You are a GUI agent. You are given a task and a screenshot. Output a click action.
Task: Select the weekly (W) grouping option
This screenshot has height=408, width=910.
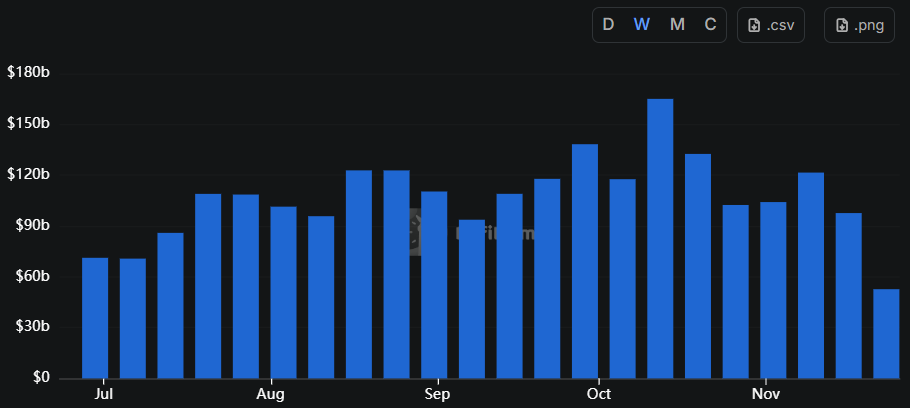642,25
